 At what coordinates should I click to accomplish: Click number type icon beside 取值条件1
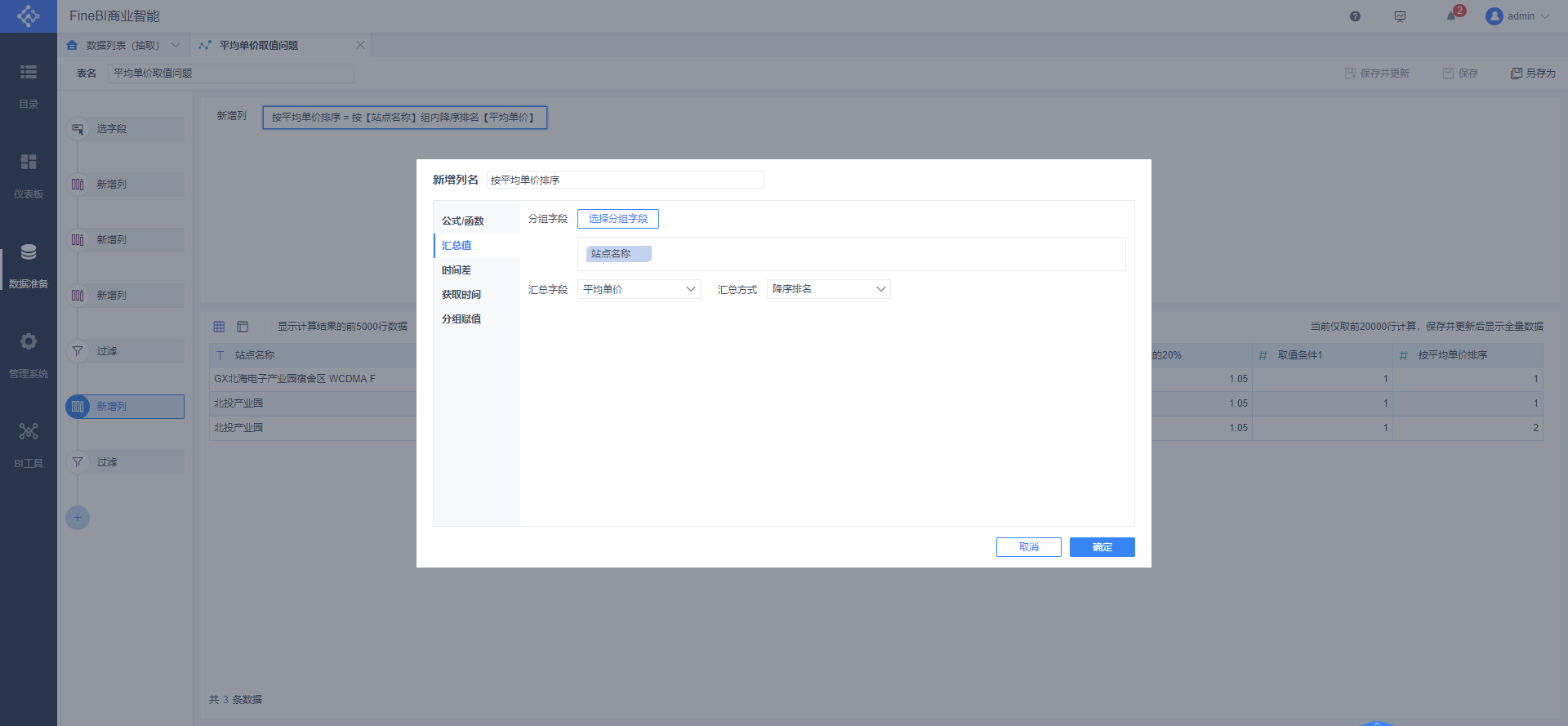pyautogui.click(x=1263, y=355)
